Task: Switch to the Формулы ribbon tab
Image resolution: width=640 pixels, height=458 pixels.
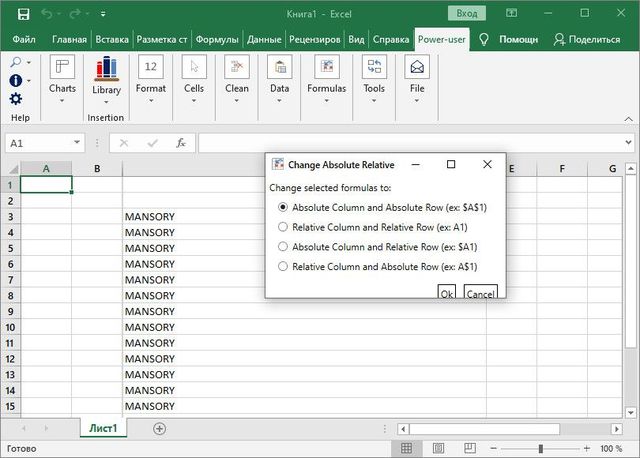Action: tap(217, 39)
